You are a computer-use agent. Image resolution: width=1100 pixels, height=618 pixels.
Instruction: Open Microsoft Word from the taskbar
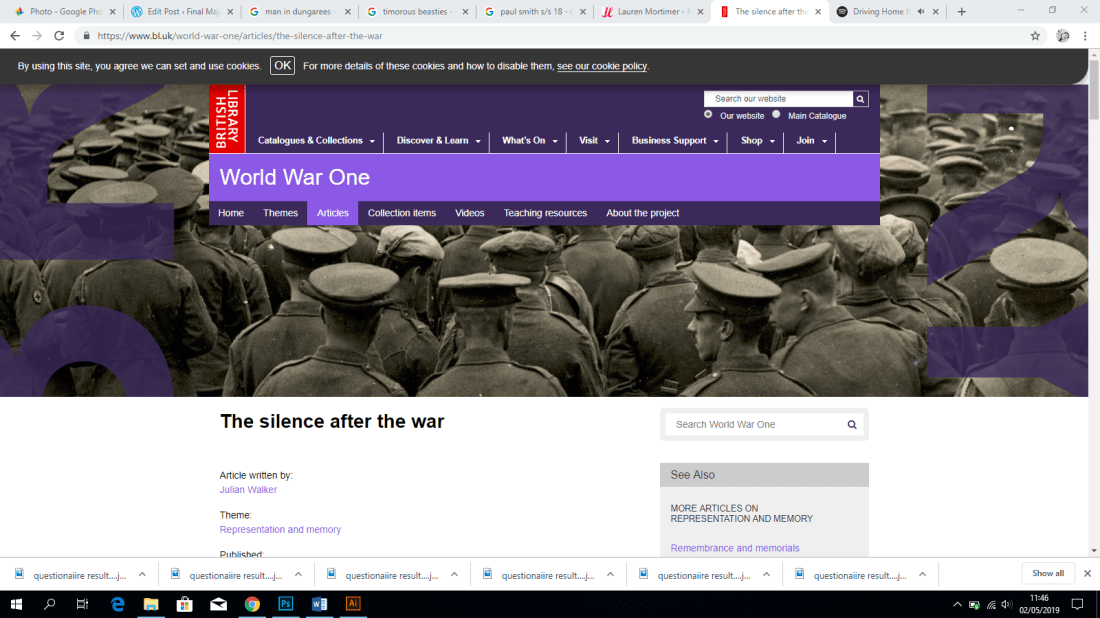[320, 604]
